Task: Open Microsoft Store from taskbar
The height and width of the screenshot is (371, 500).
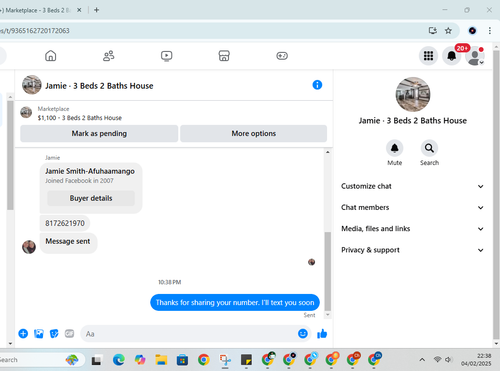Action: coord(182,360)
